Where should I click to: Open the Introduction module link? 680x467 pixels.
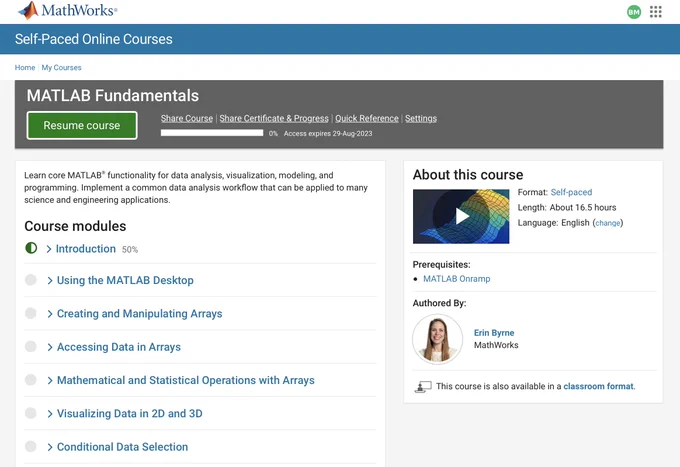[x=86, y=249]
